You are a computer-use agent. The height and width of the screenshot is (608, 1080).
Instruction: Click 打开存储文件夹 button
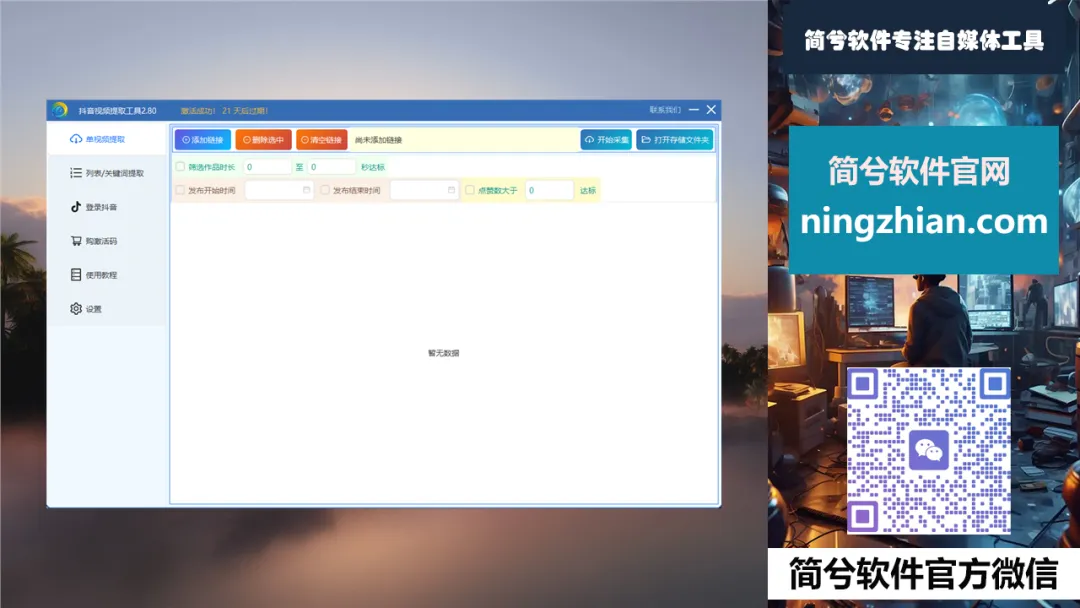pos(674,140)
